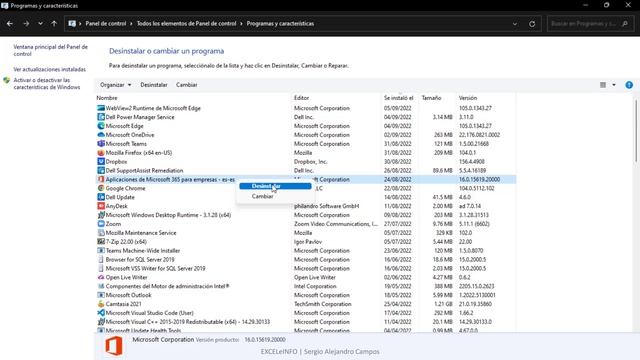Click the search magnifier icon
Viewport: 640px width, 360px height.
click(625, 24)
